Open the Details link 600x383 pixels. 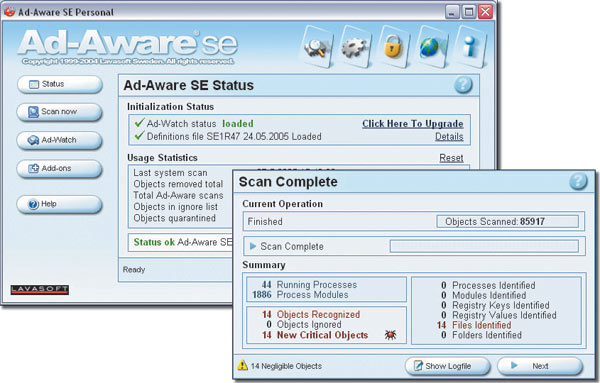(x=449, y=137)
